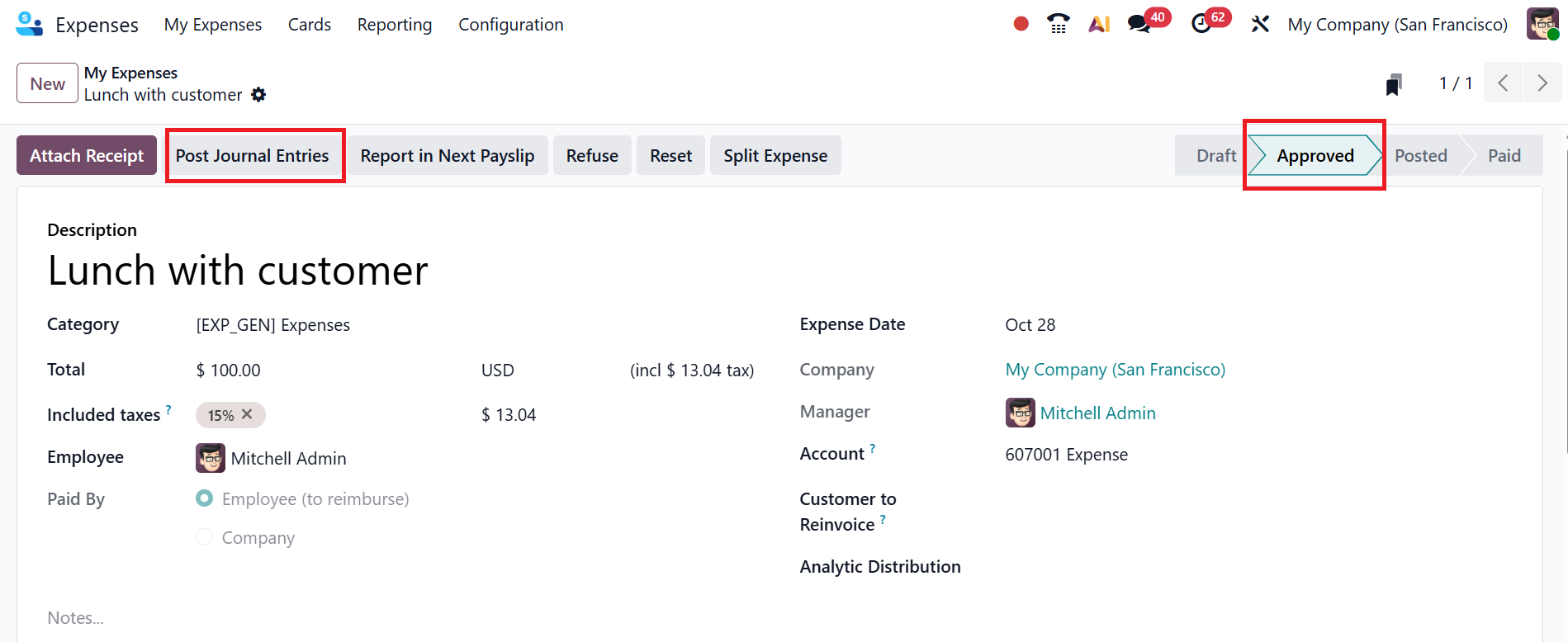The height and width of the screenshot is (642, 1568).
Task: Open the Configuration menu
Action: 510,25
